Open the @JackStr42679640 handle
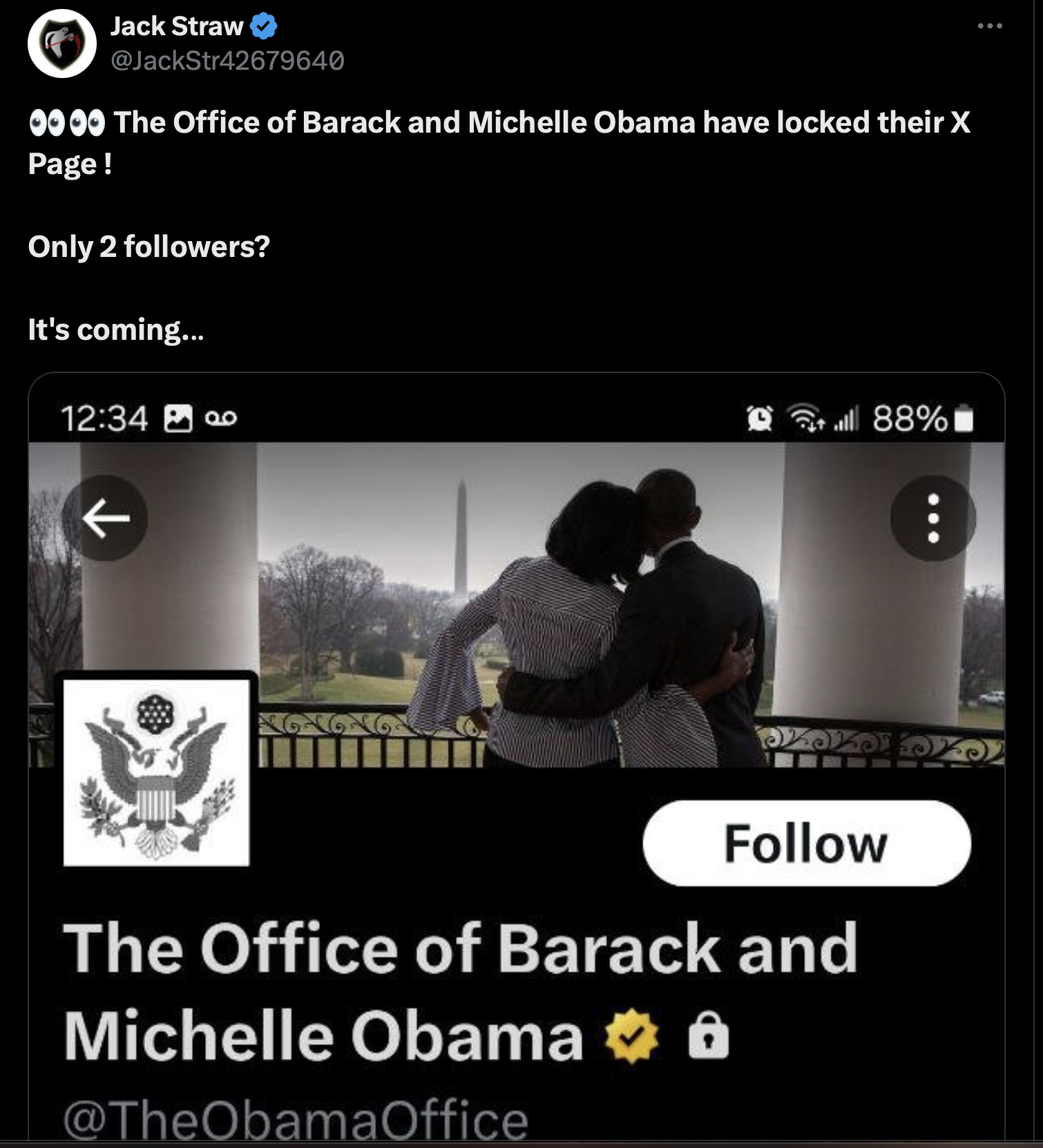This screenshot has width=1043, height=1148. [x=227, y=61]
